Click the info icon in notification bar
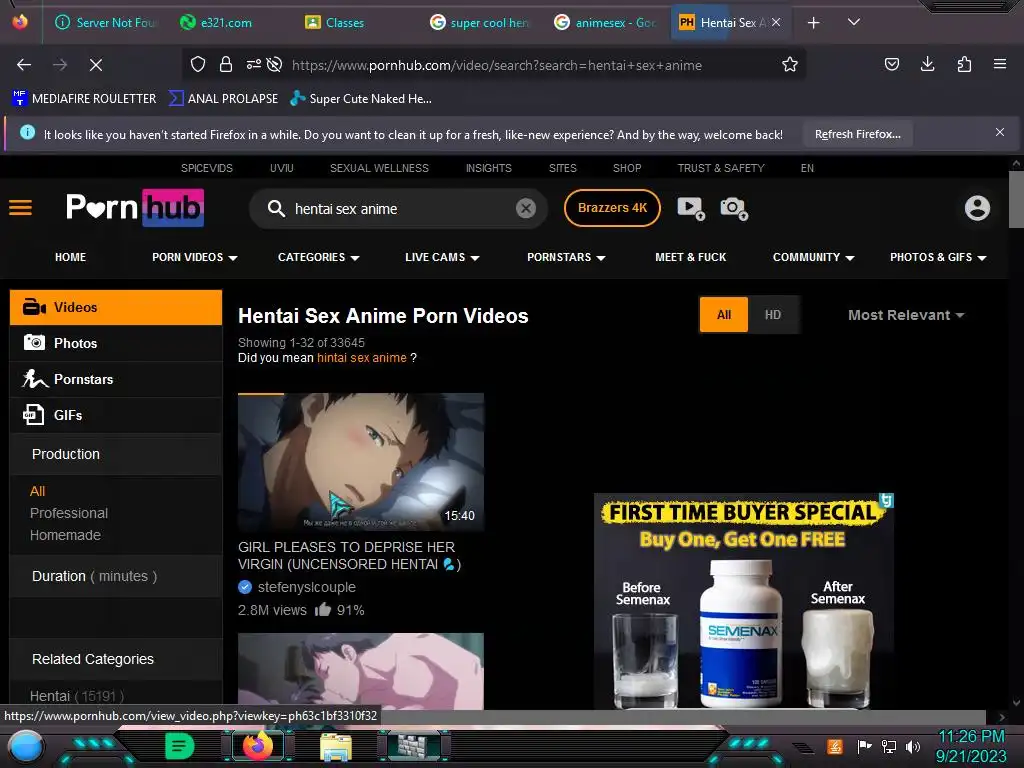Image resolution: width=1024 pixels, height=768 pixels. pos(27,133)
